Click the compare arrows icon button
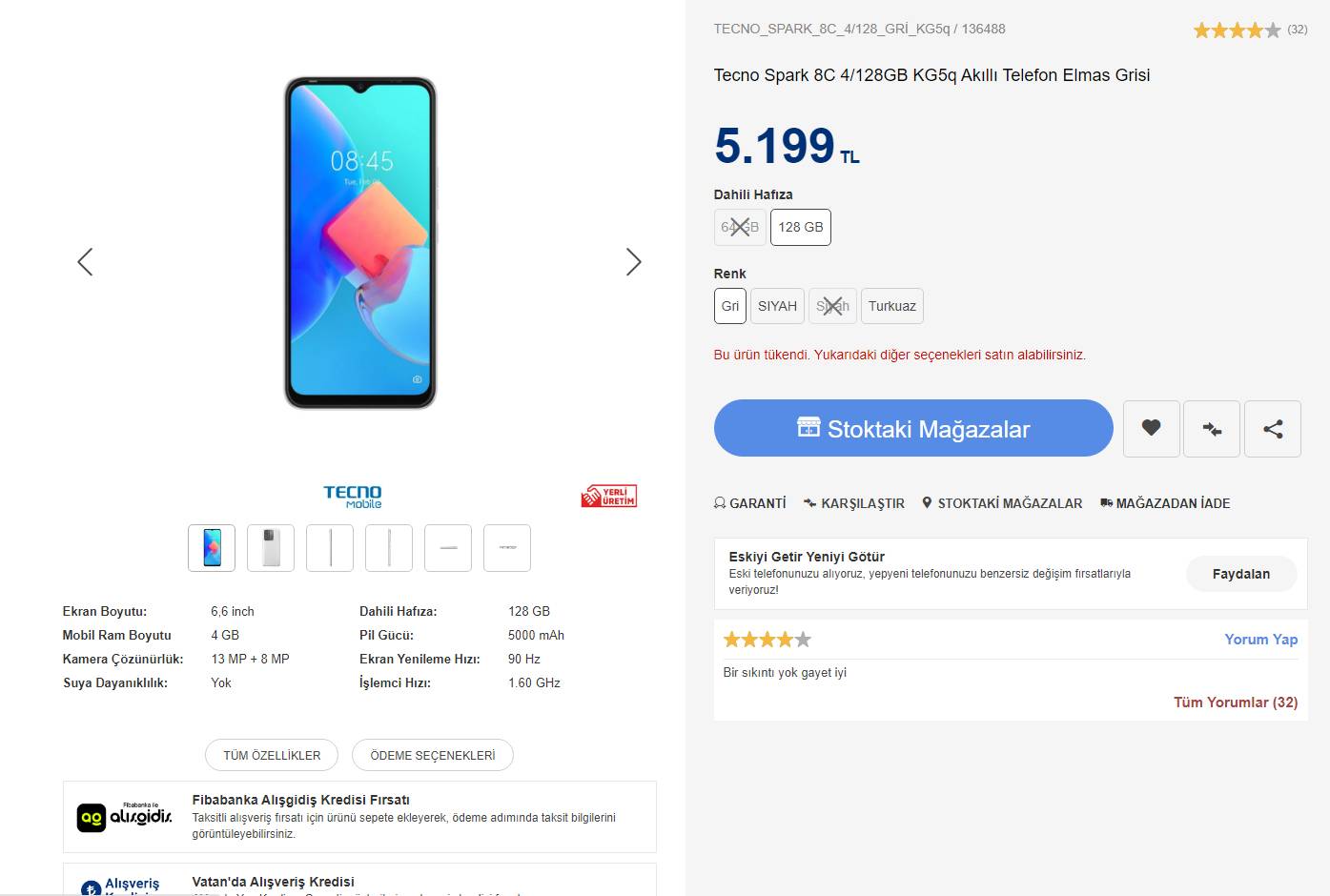Viewport: 1330px width, 896px height. [1212, 429]
